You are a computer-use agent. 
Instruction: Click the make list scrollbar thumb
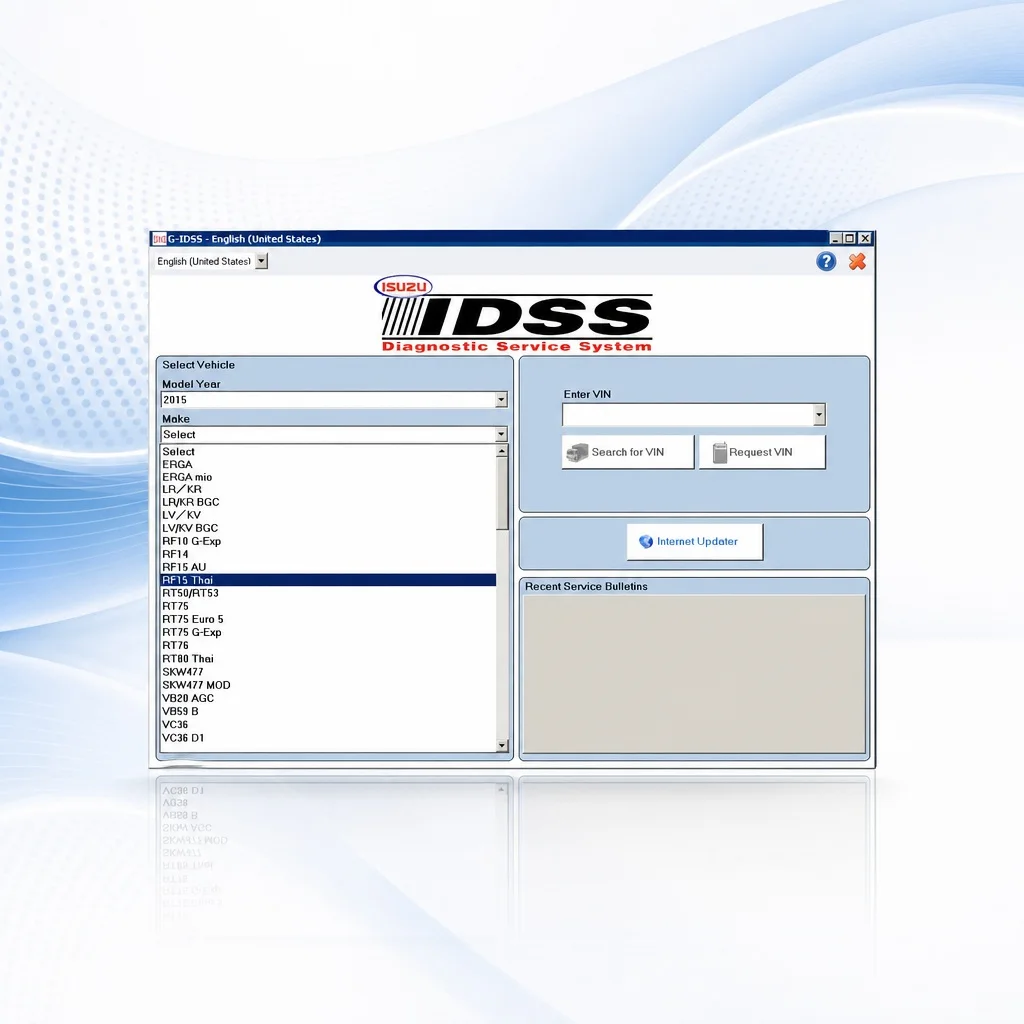tap(502, 494)
